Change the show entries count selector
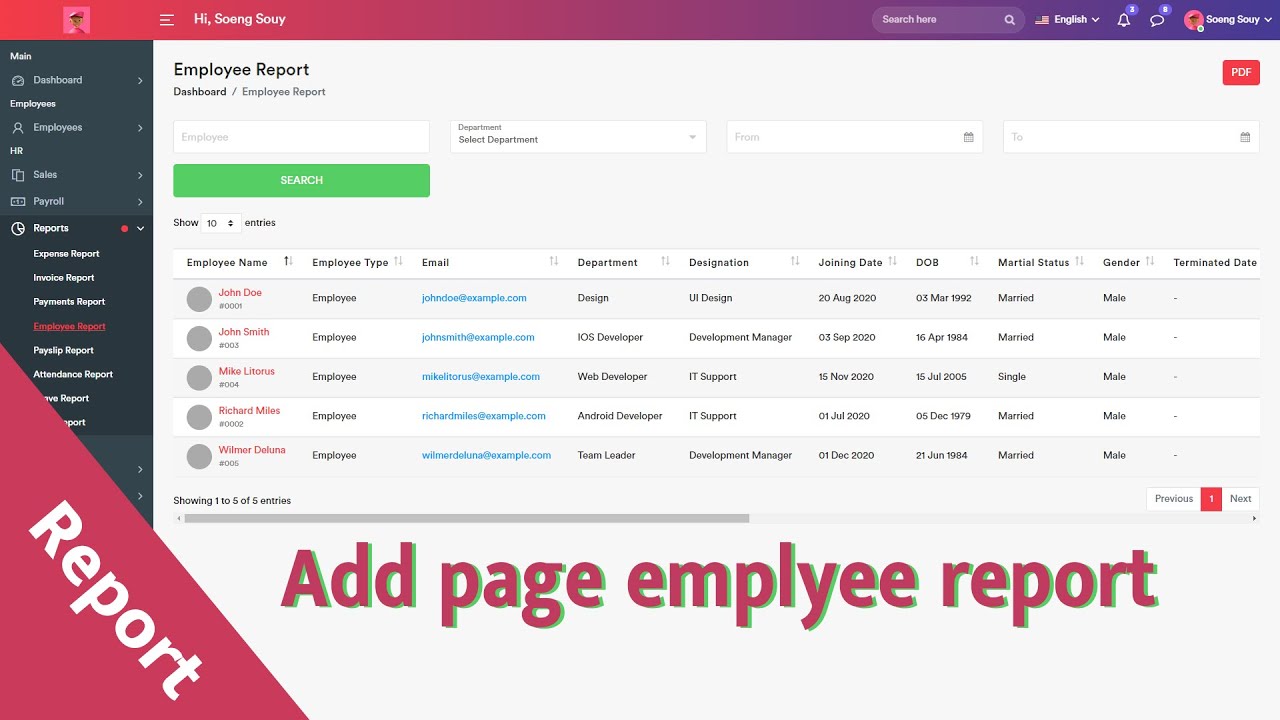 (221, 223)
